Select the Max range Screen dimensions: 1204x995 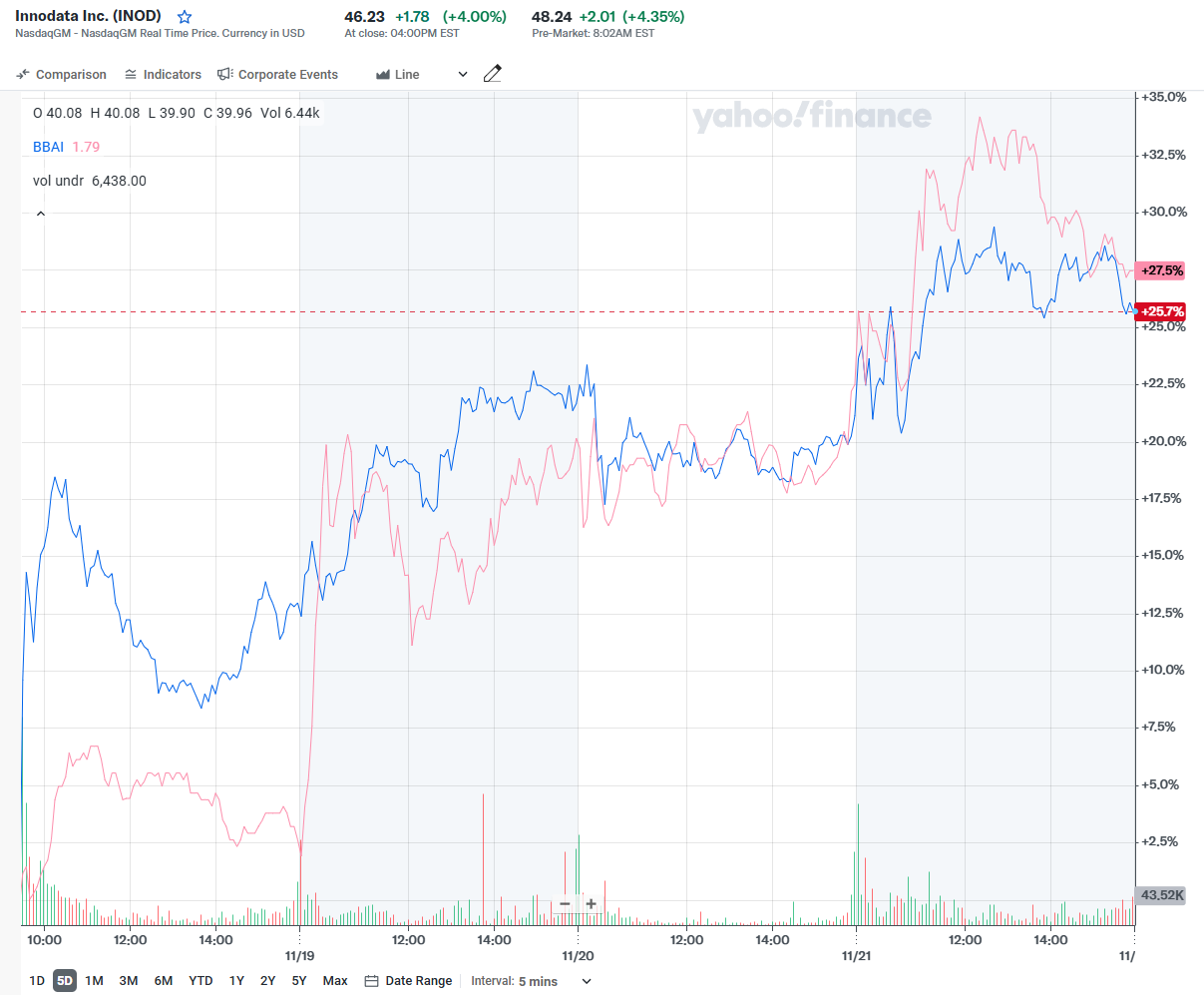click(x=335, y=981)
